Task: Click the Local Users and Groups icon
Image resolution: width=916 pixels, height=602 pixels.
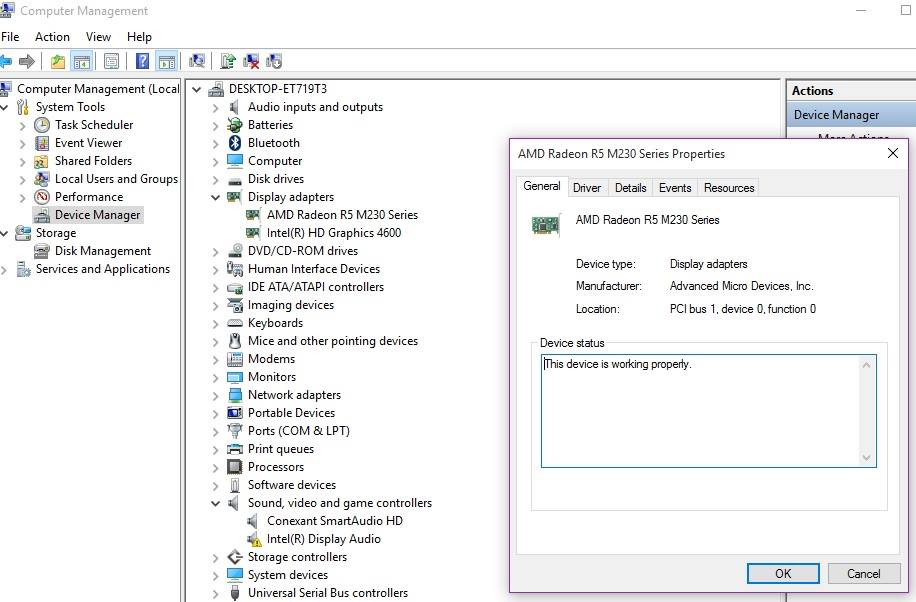Action: click(42, 179)
